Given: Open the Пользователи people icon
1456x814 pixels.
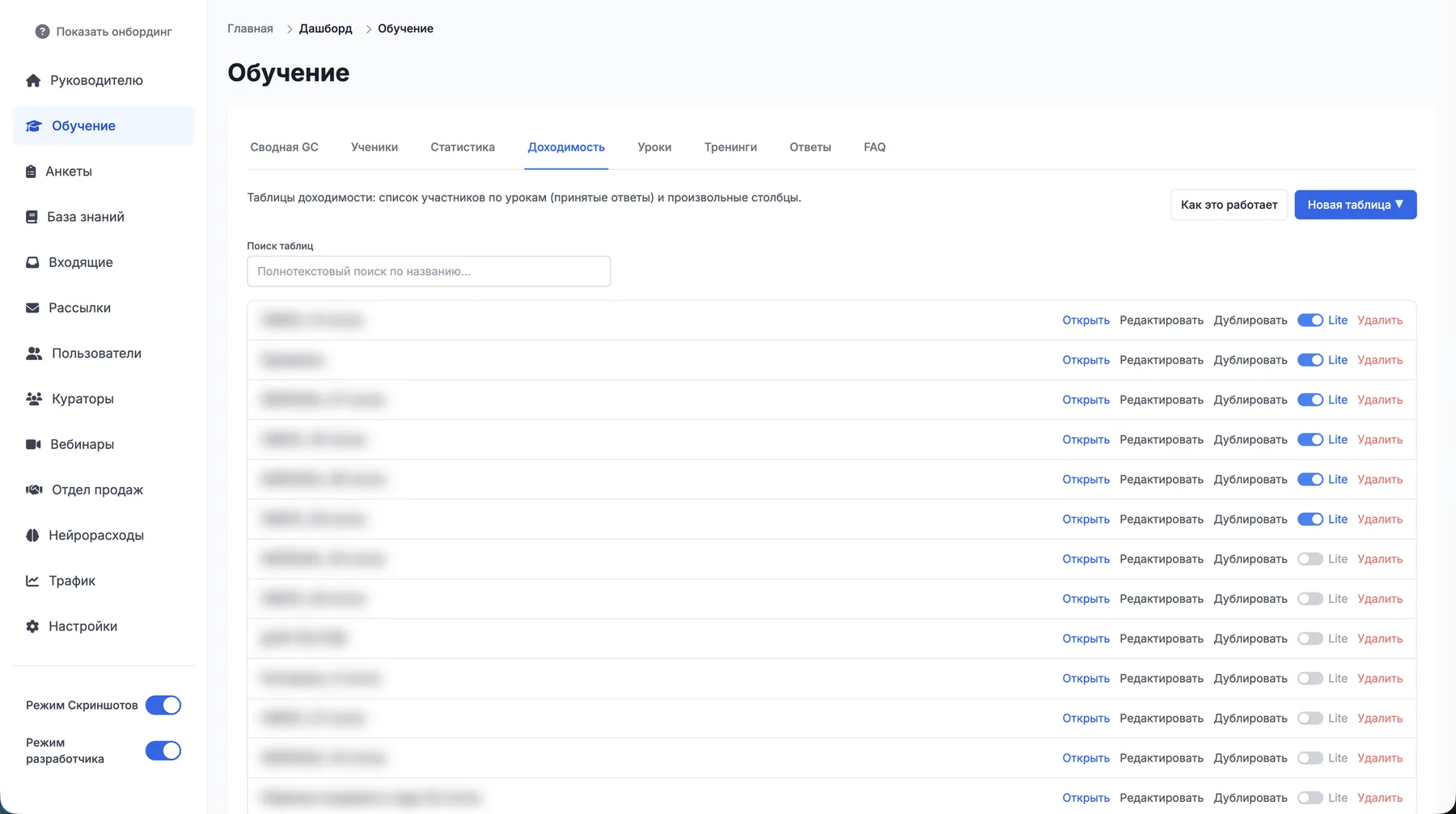Looking at the screenshot, I should point(34,354).
